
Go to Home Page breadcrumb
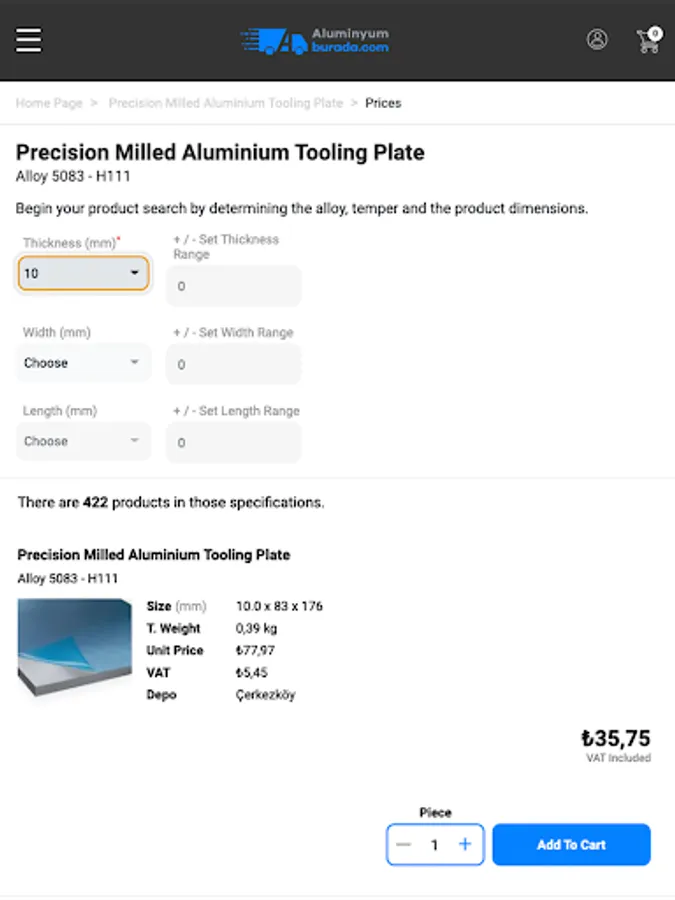pyautogui.click(x=49, y=103)
